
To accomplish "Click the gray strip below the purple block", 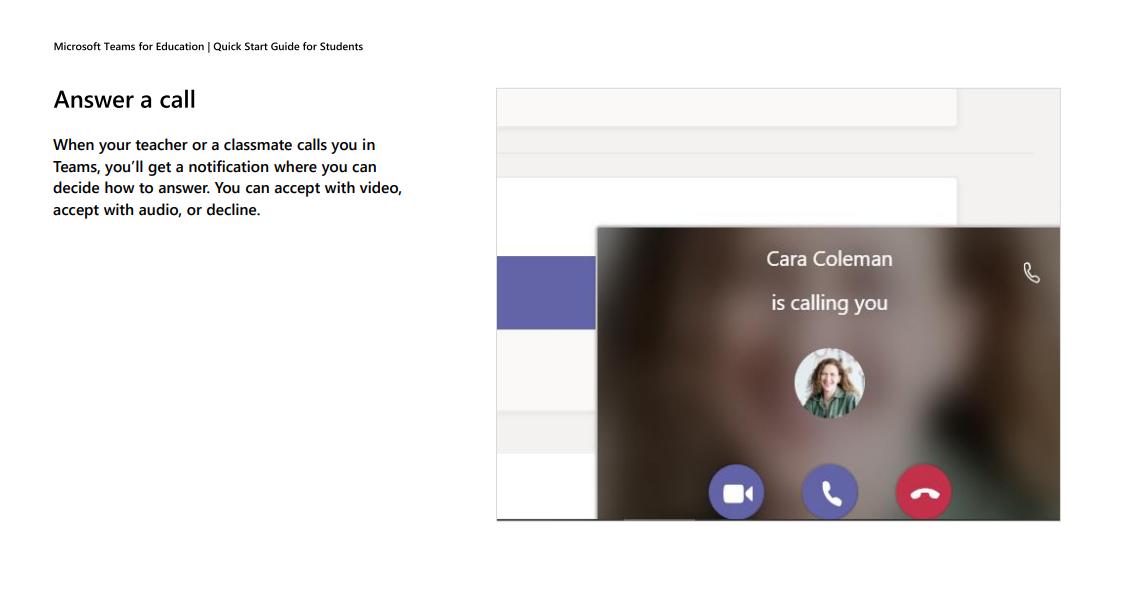I will click(546, 433).
